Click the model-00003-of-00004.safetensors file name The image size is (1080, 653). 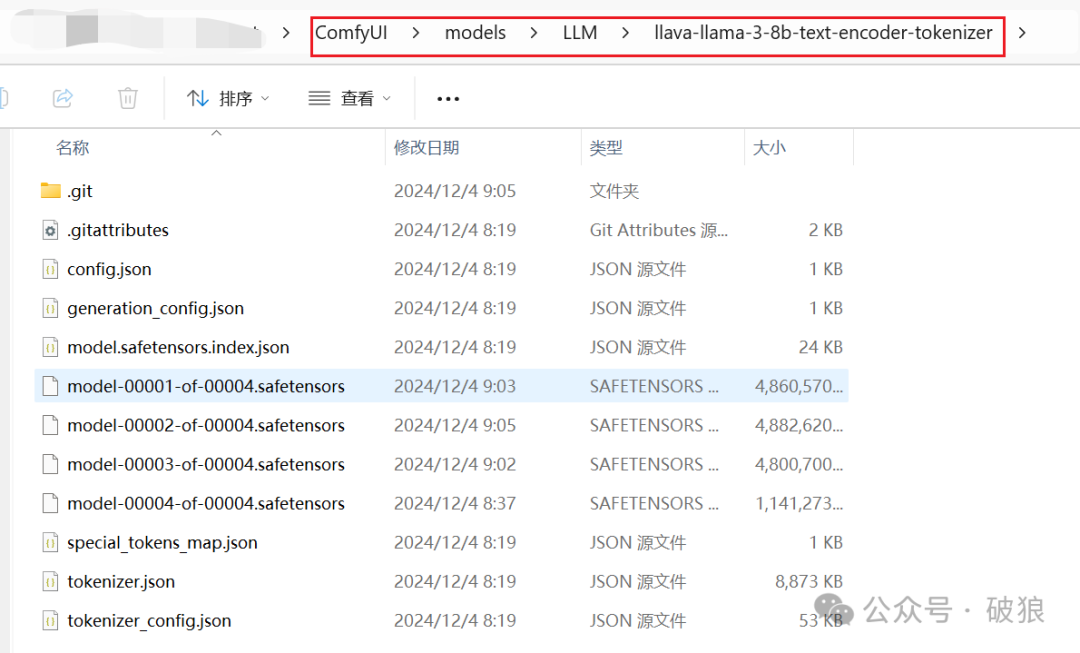click(206, 464)
